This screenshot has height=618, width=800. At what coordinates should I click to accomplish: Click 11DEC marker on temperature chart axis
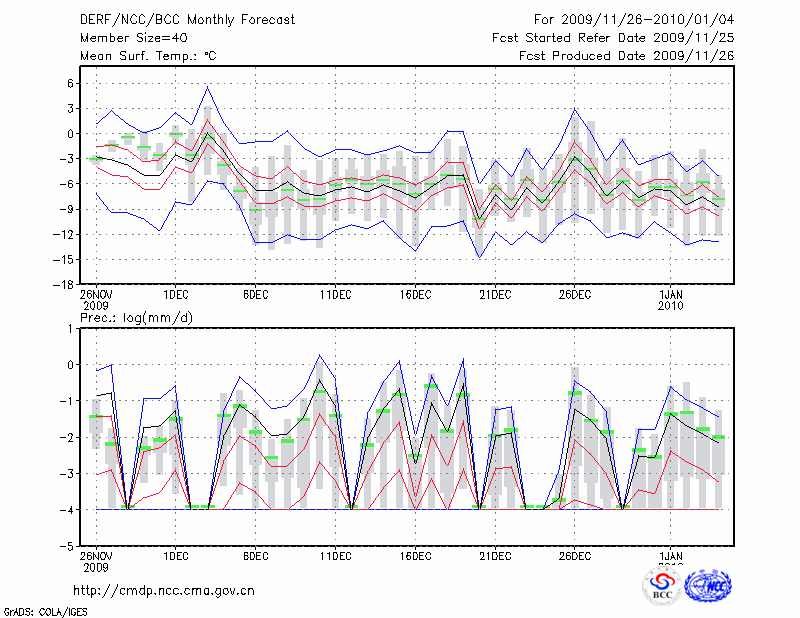tap(335, 294)
